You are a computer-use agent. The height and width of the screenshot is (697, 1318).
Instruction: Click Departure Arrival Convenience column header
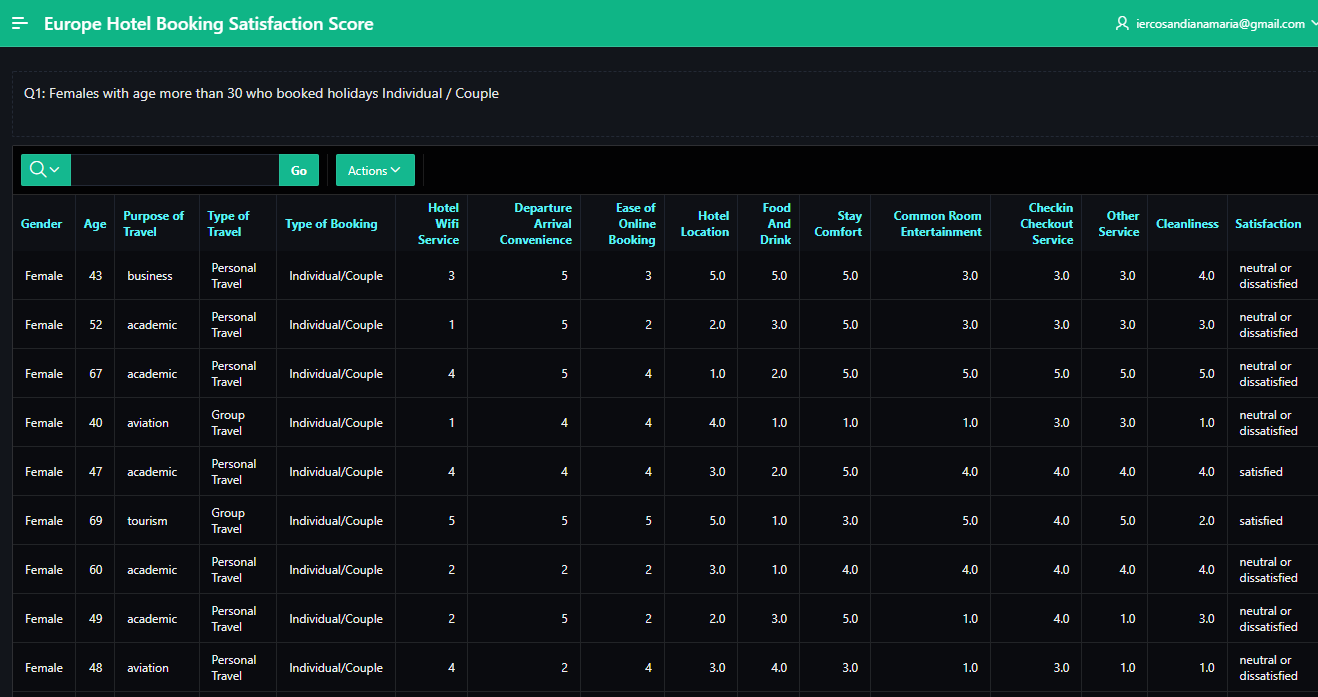point(536,224)
